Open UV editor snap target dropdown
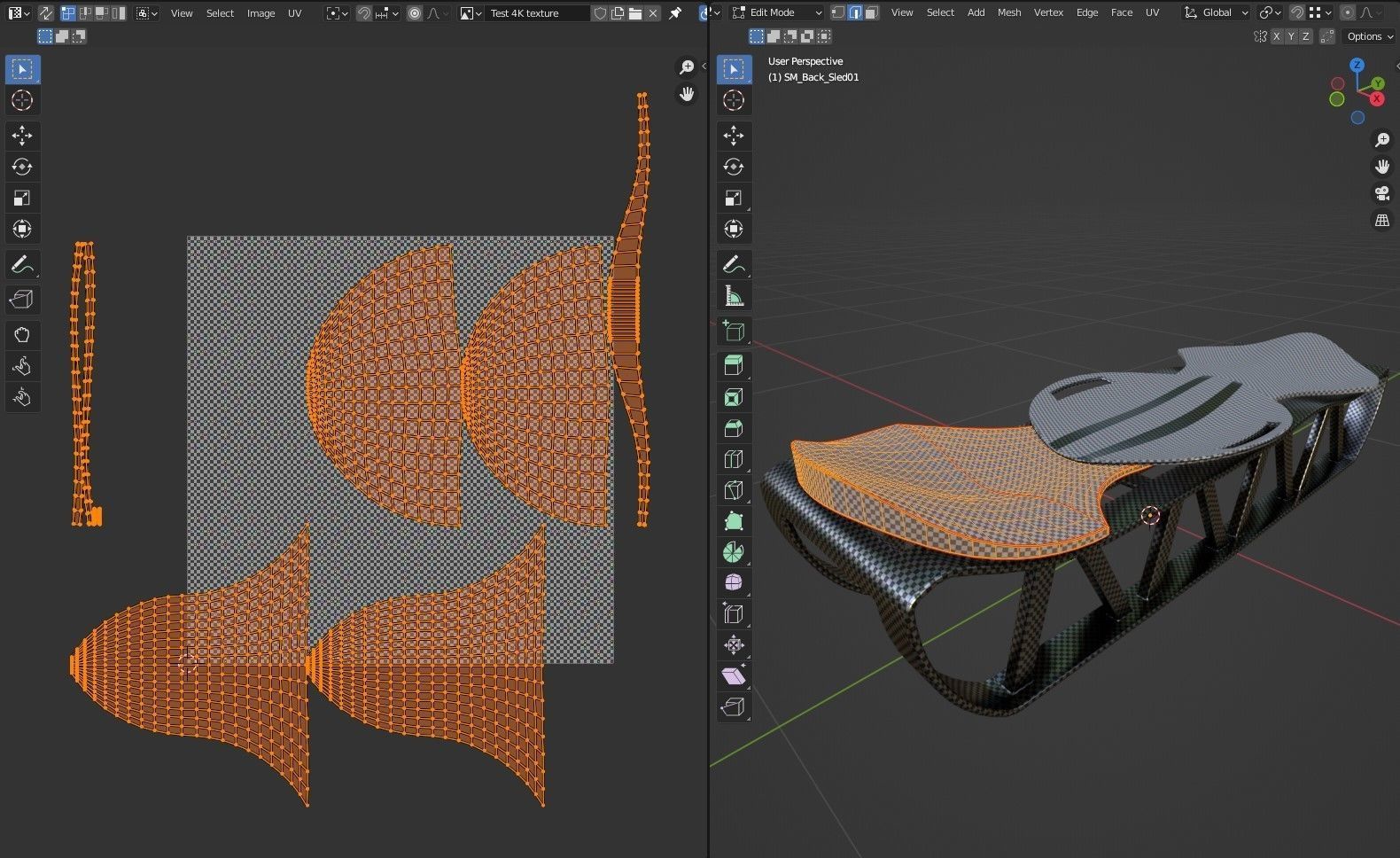The height and width of the screenshot is (858, 1400). click(x=387, y=13)
